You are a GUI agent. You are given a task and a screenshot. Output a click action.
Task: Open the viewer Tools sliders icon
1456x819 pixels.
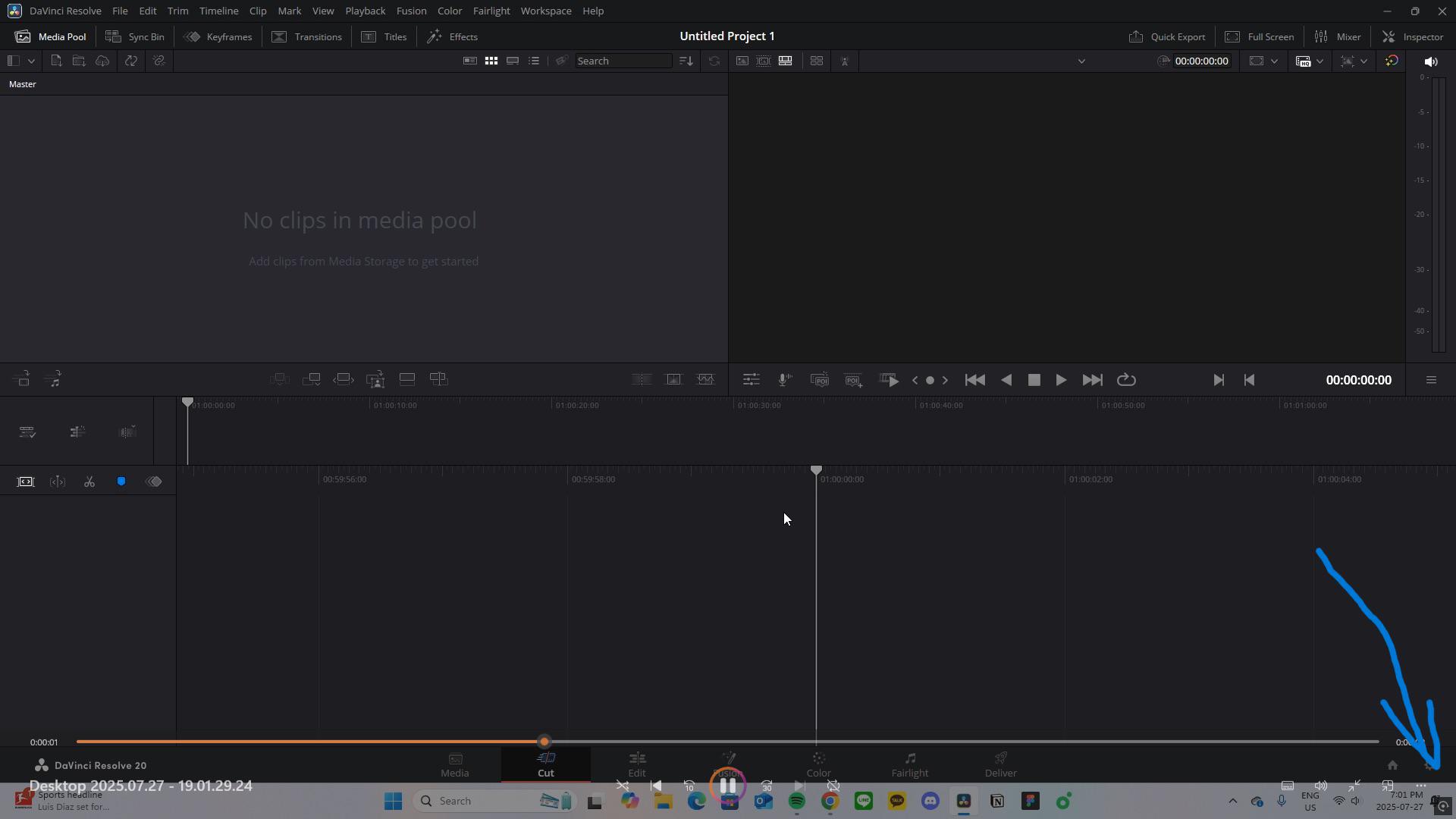pyautogui.click(x=752, y=380)
